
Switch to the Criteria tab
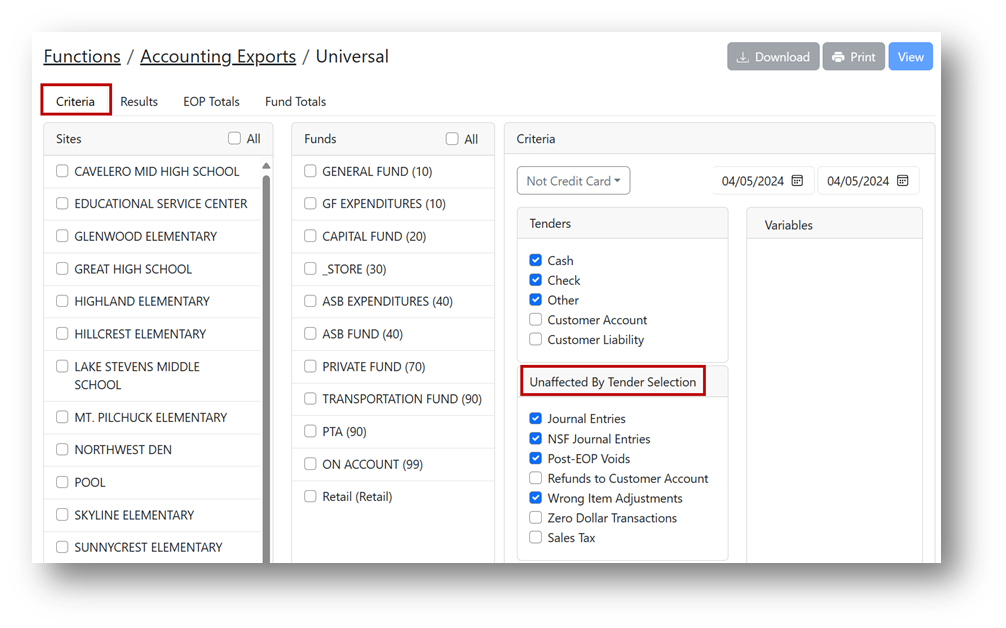point(76,101)
